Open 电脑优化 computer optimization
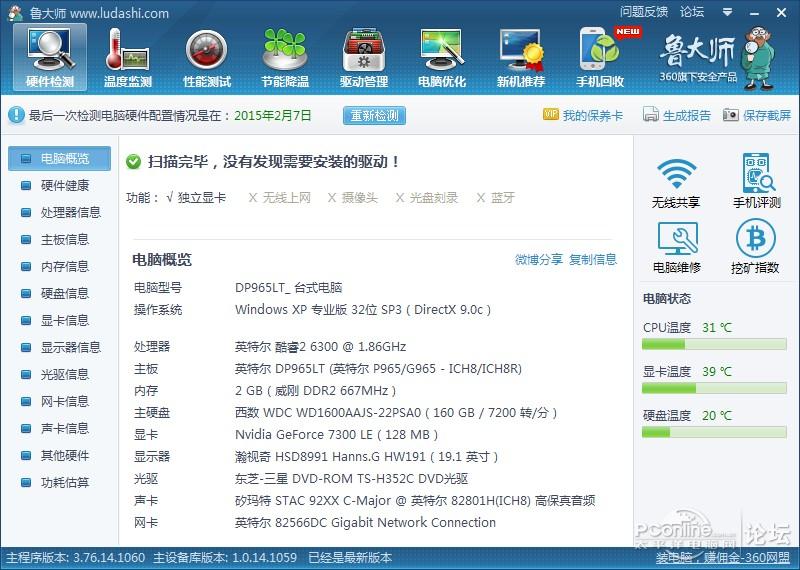This screenshot has width=800, height=570. pyautogui.click(x=442, y=58)
